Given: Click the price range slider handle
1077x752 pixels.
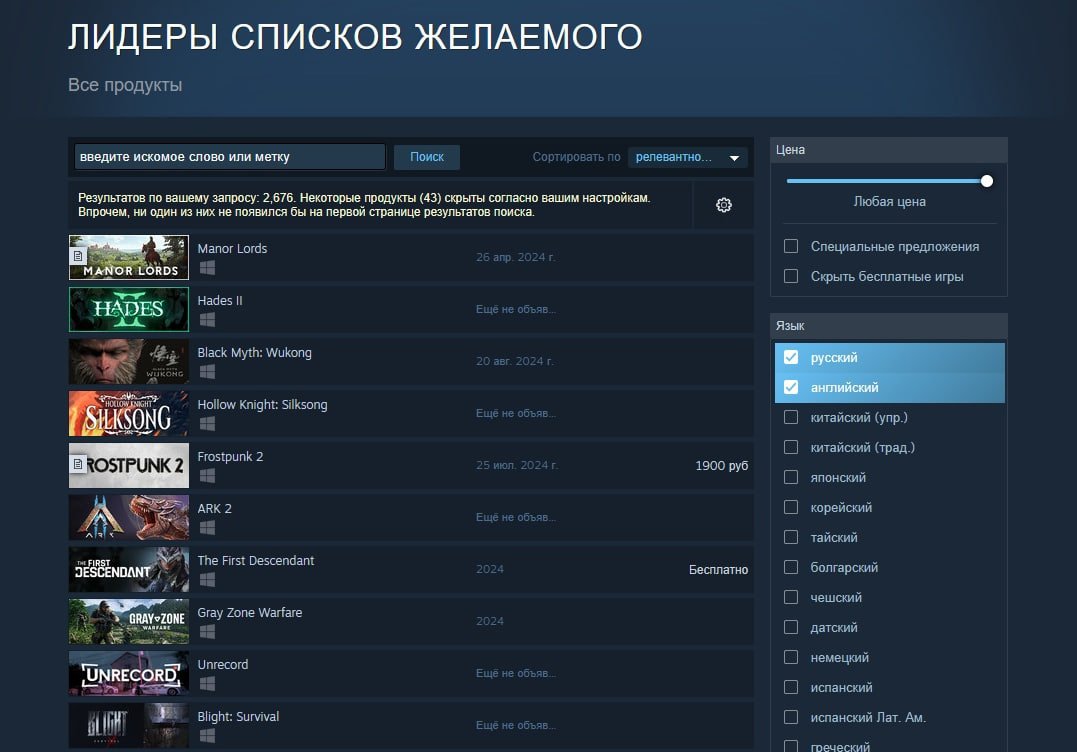Looking at the screenshot, I should [x=987, y=181].
